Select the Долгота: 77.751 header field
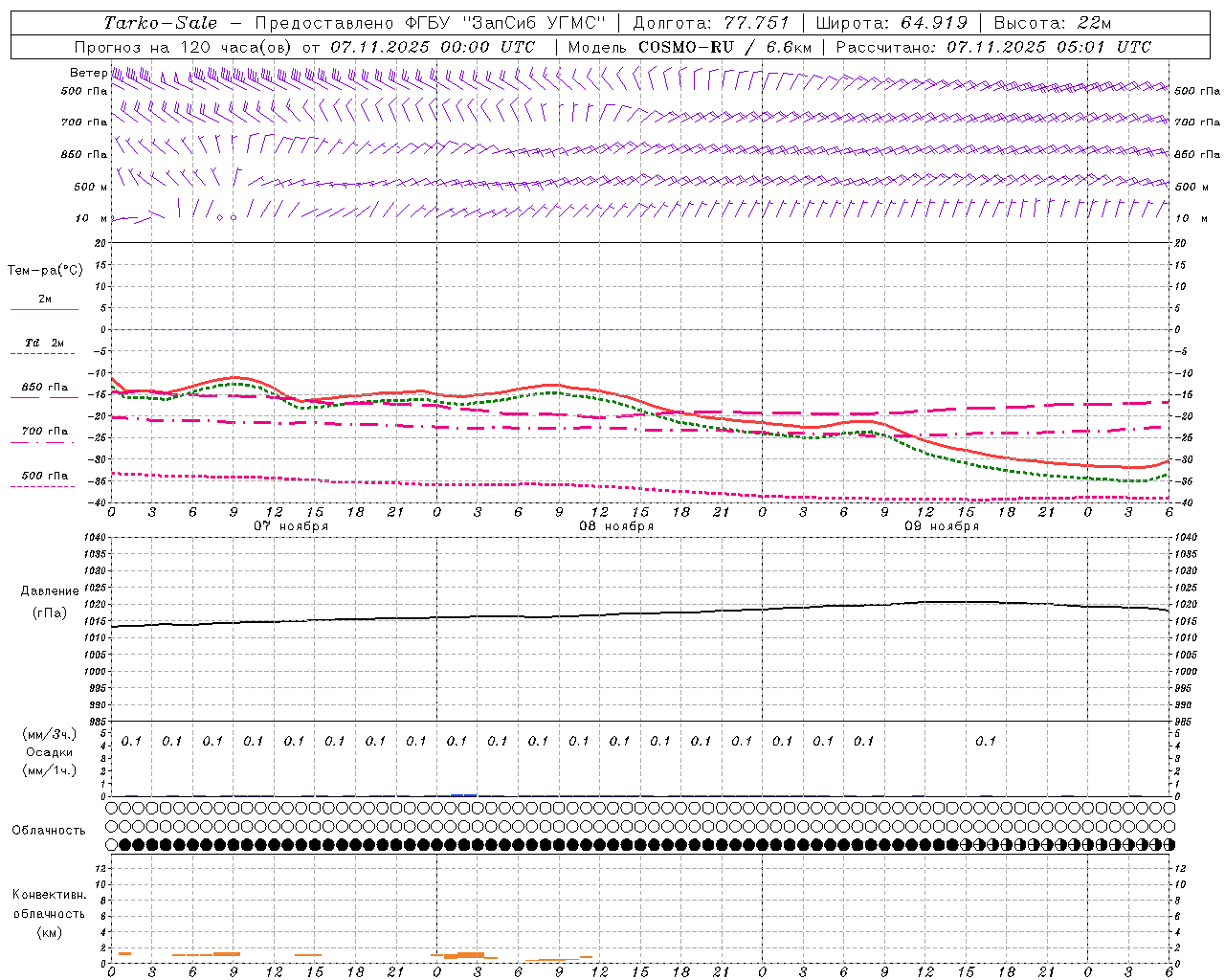 pos(712,23)
